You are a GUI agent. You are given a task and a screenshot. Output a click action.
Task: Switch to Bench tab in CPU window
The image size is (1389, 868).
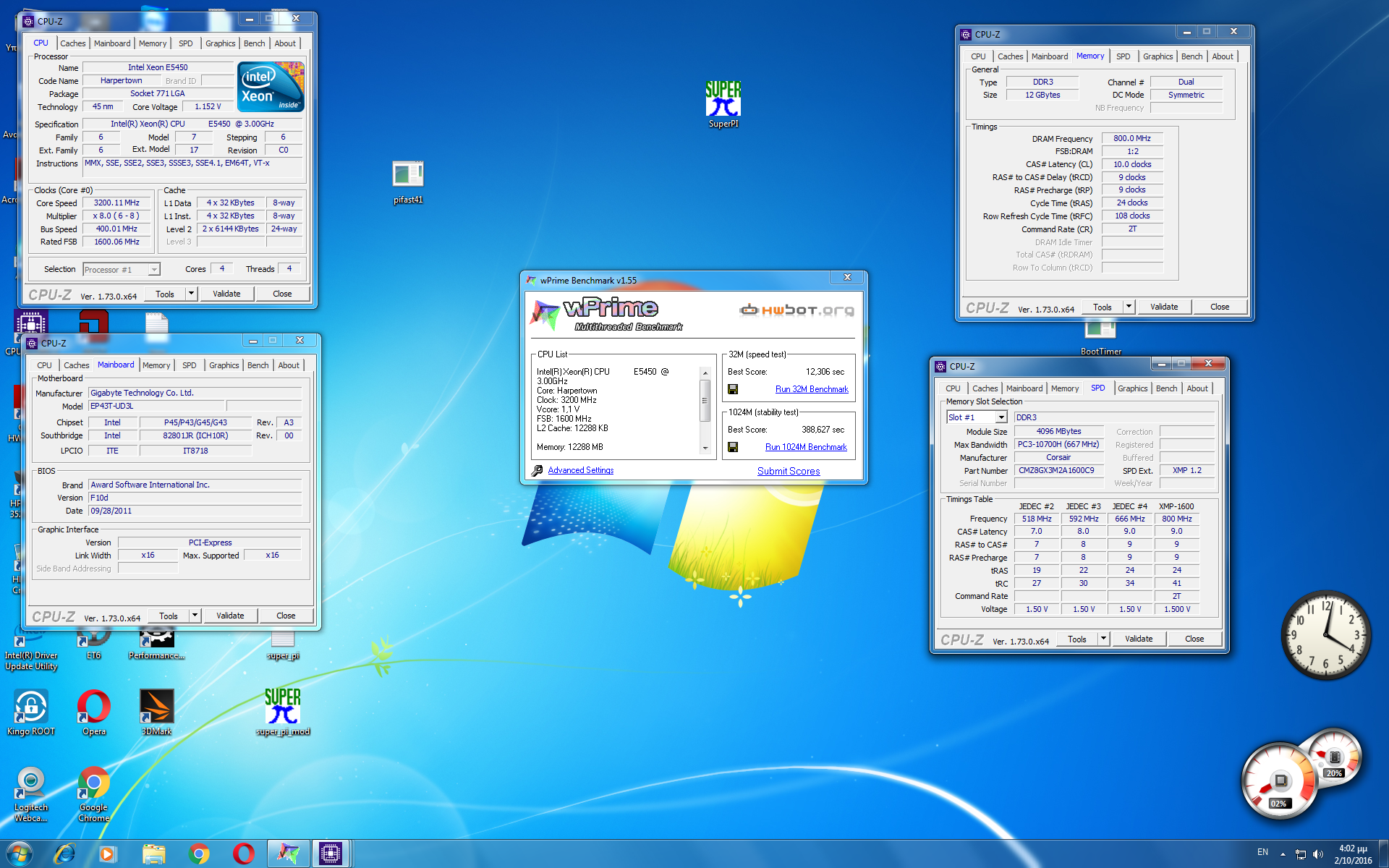(254, 43)
